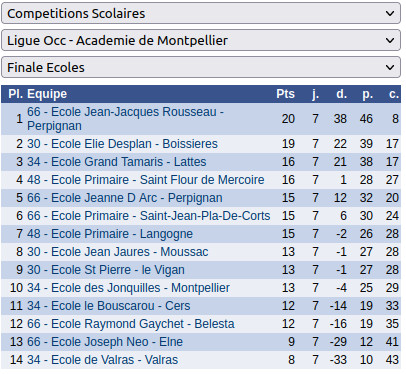
Task: Click the d. column header
Action: (x=341, y=94)
